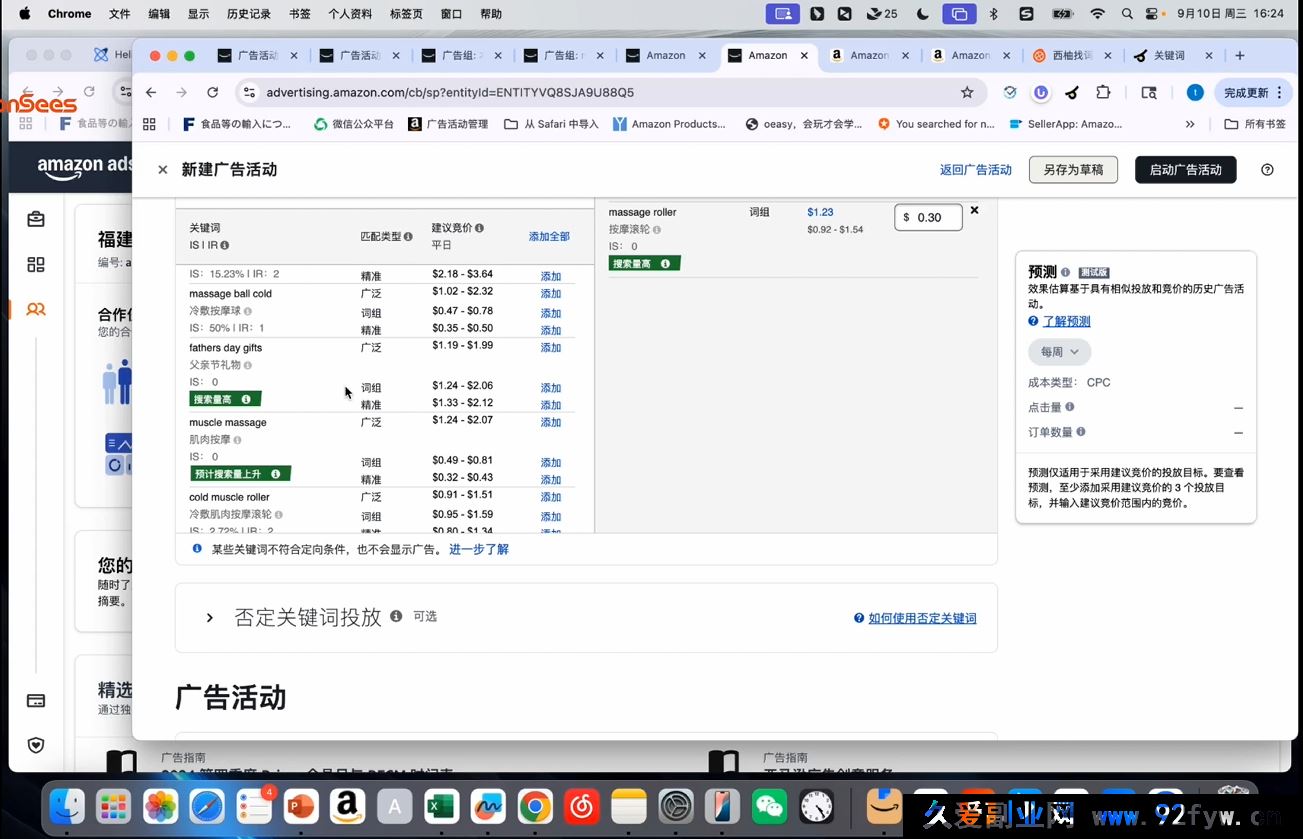Click the 启动广告活动 button
The width and height of the screenshot is (1303, 839).
pyautogui.click(x=1185, y=169)
